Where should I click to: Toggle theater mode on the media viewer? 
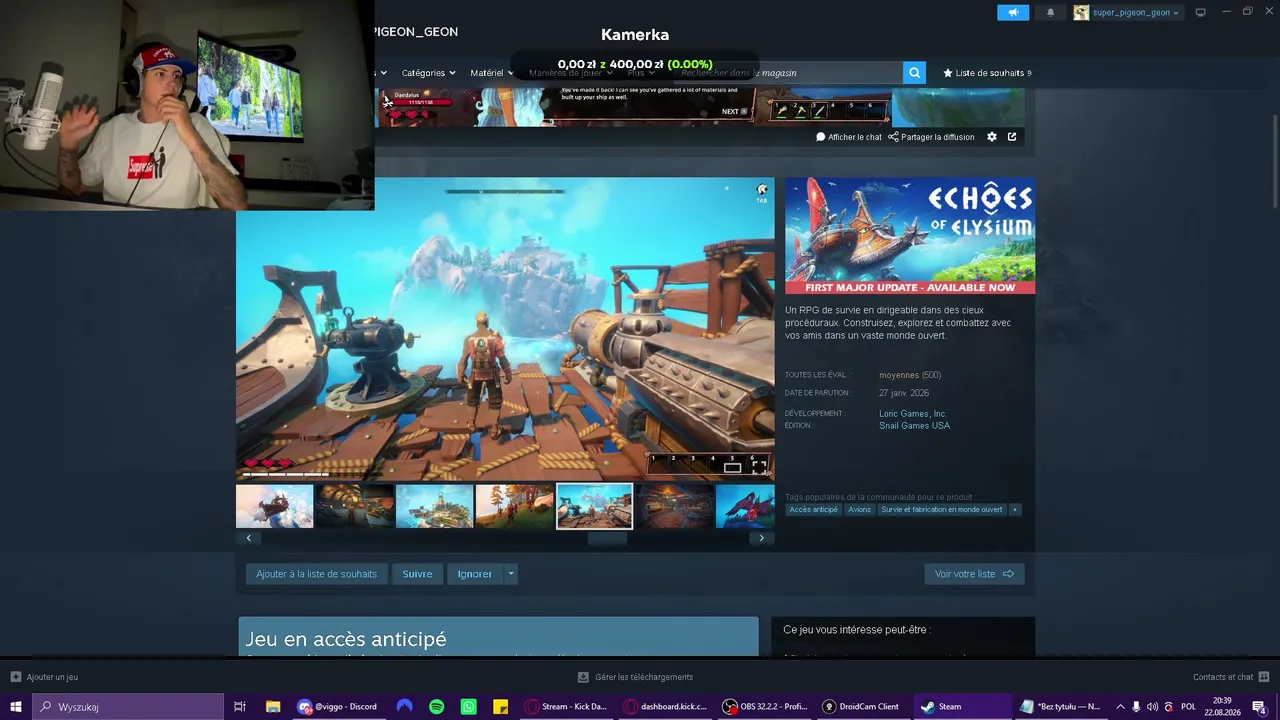point(733,467)
